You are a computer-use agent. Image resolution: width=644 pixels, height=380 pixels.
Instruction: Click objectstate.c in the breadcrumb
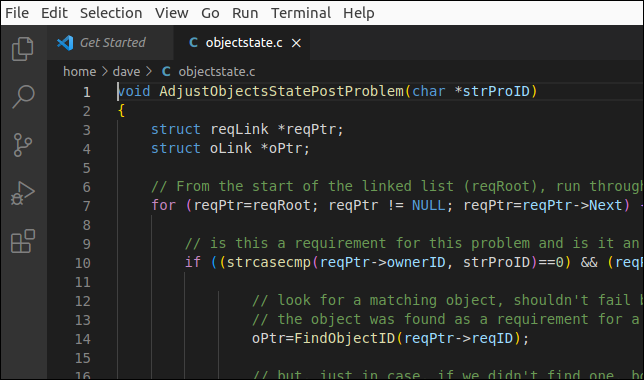pyautogui.click(x=217, y=71)
